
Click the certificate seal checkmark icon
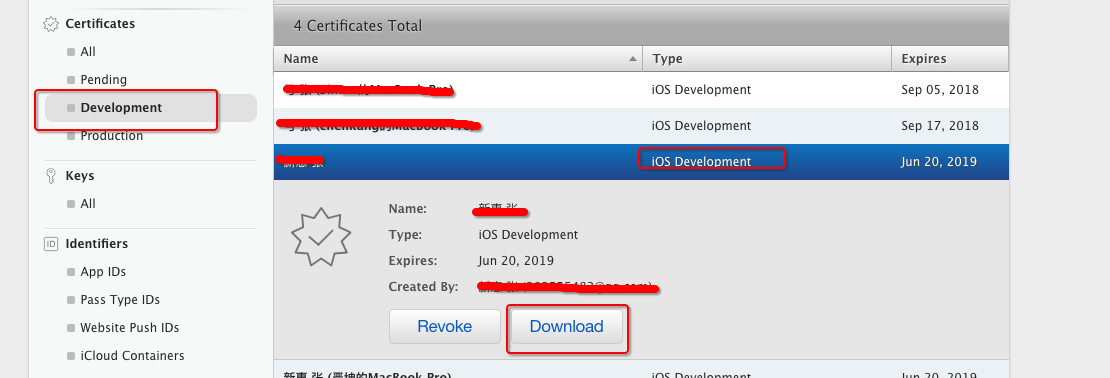(x=321, y=238)
